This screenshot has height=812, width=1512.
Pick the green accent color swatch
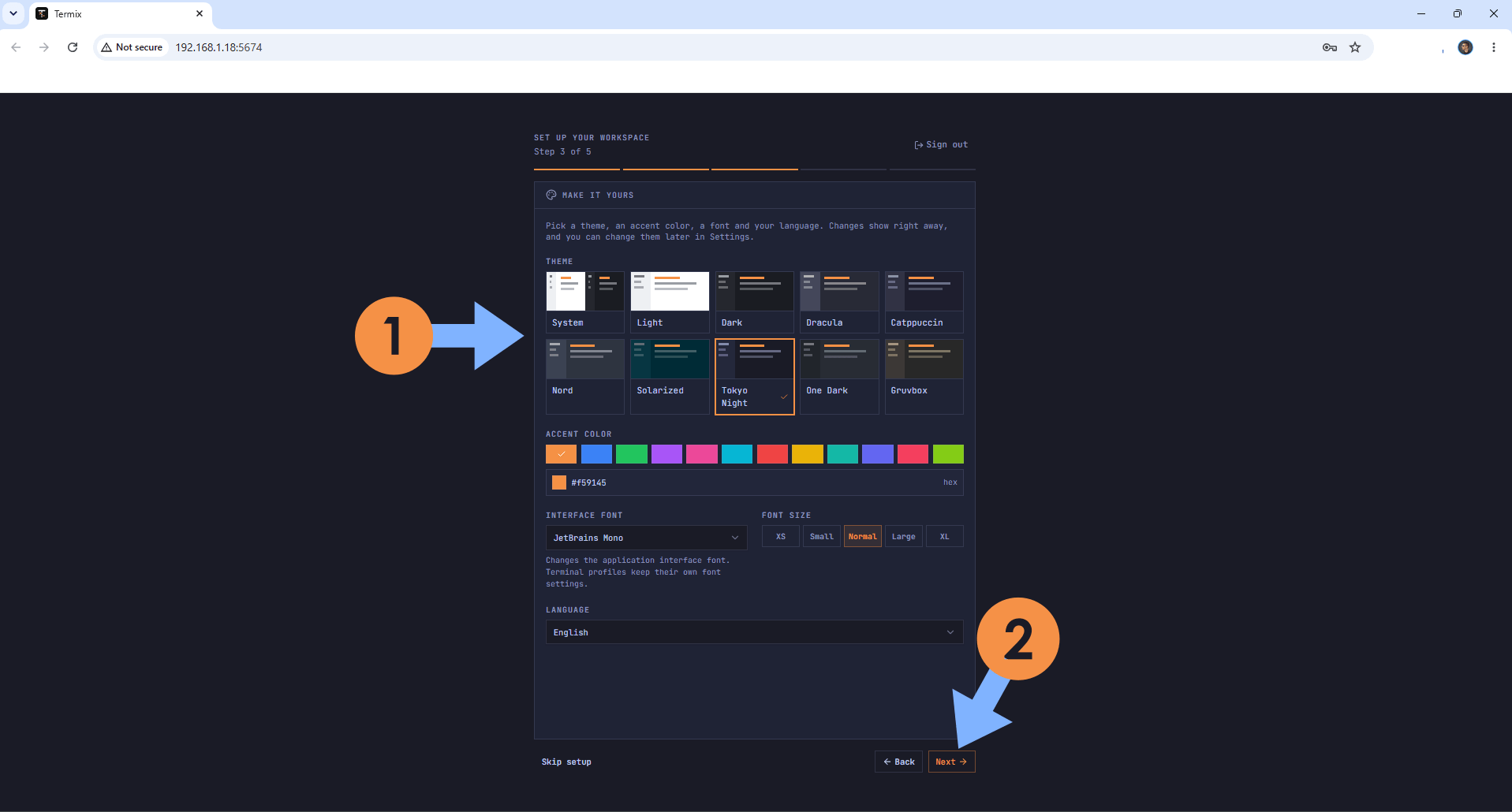pos(632,454)
